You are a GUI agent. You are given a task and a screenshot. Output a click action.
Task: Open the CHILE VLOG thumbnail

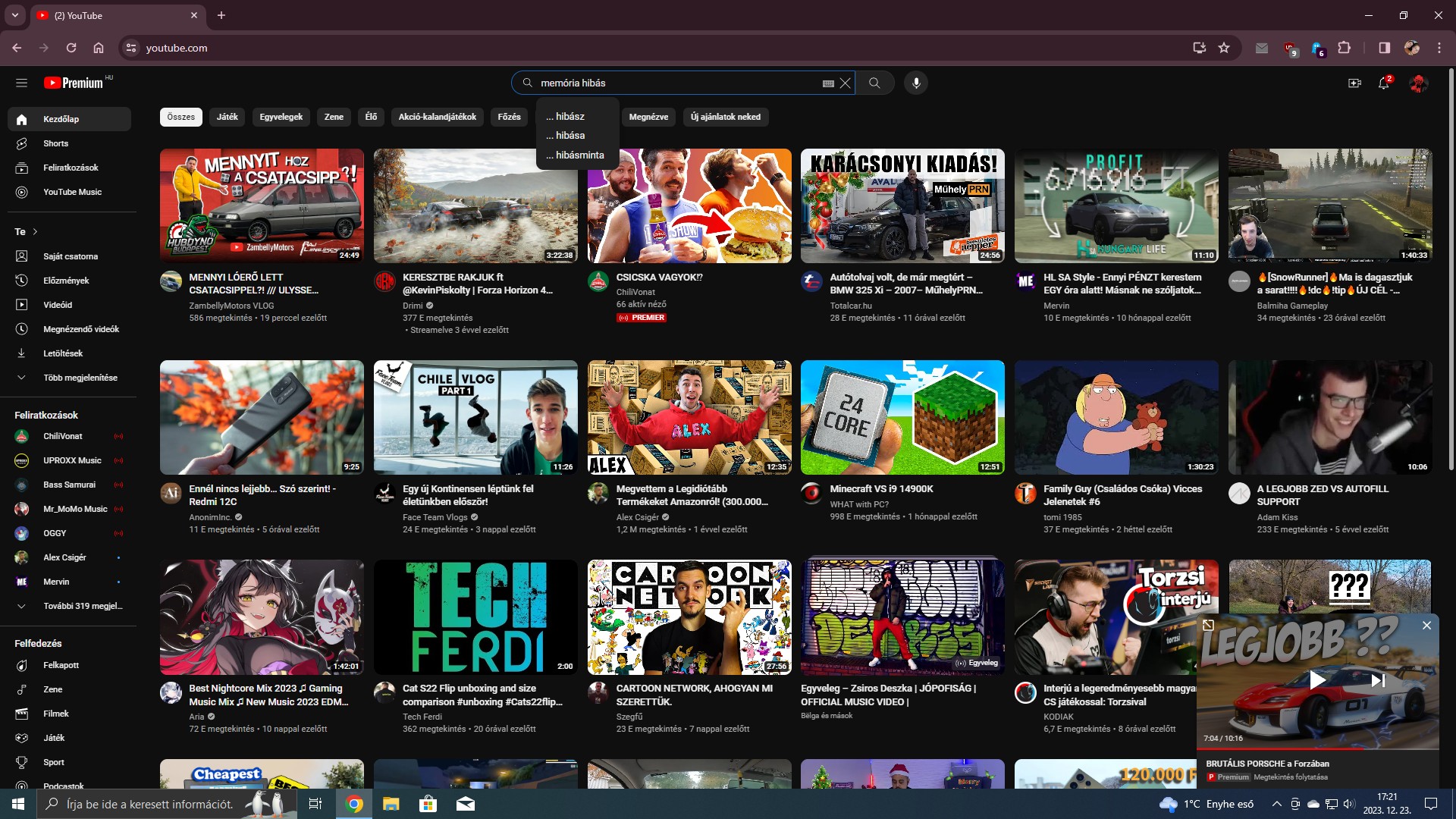pos(475,417)
